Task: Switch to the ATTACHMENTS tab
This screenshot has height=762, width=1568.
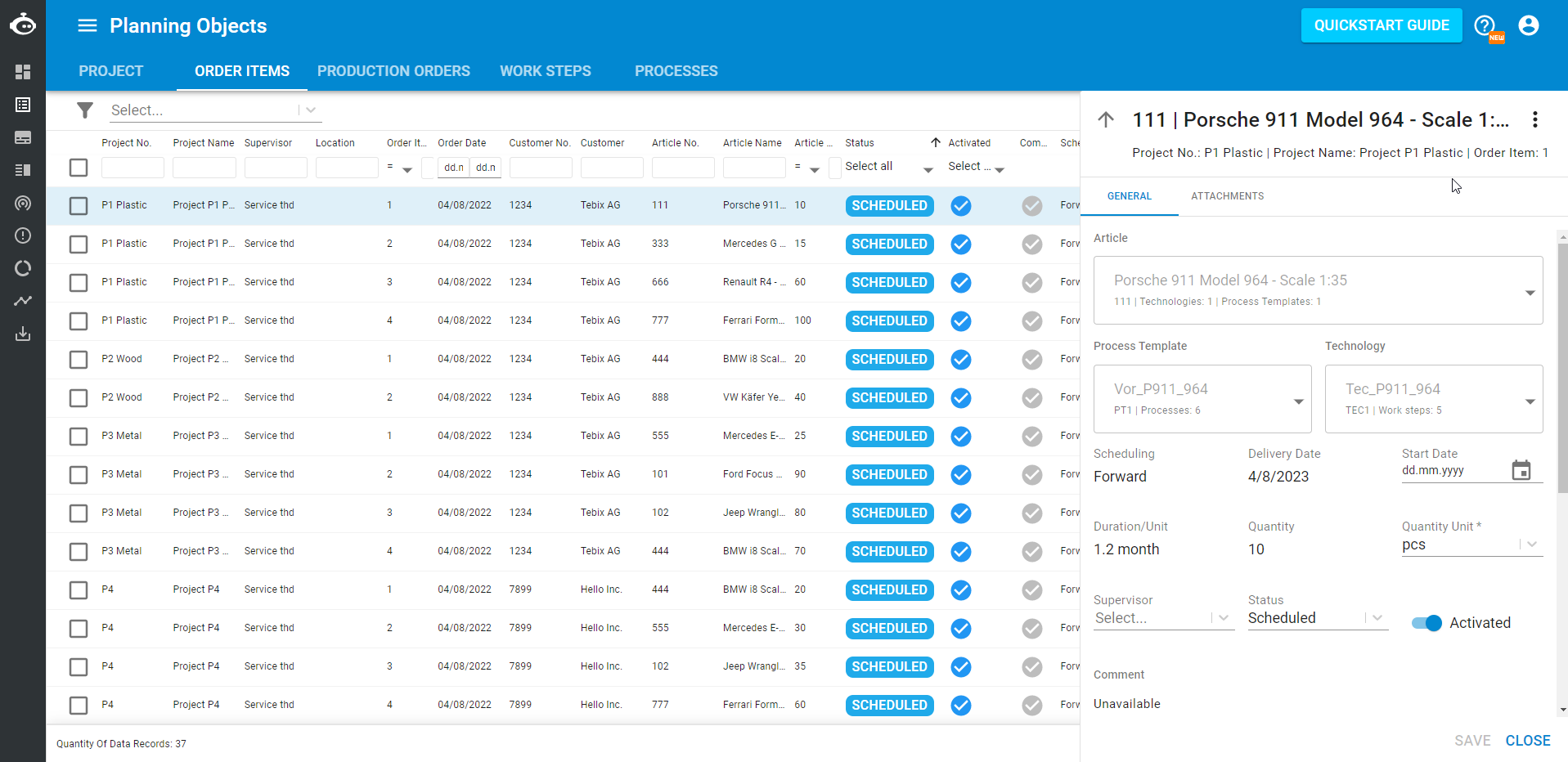Action: pos(1226,195)
